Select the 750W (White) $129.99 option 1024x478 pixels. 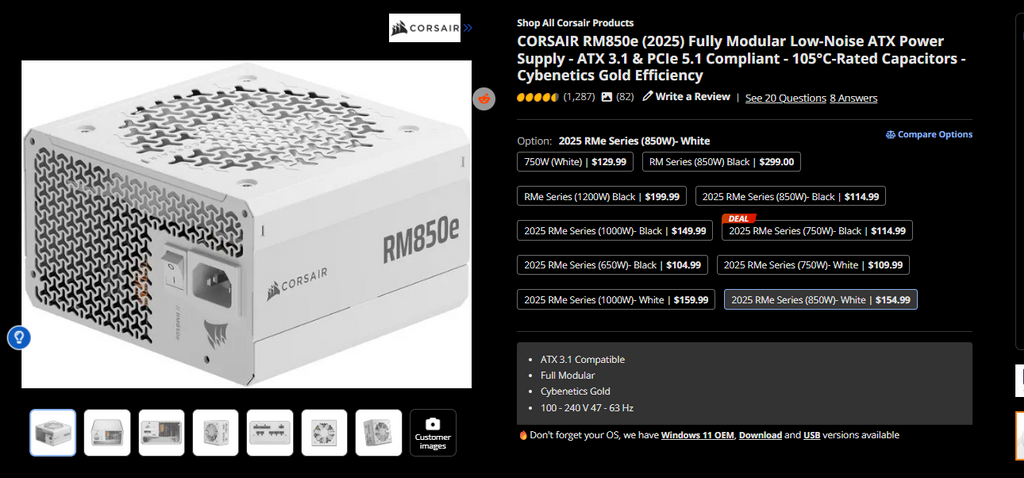[x=575, y=162]
